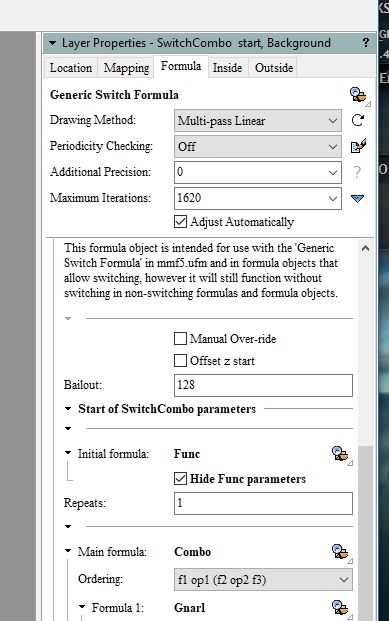Open browse icon for Main formula Combo
This screenshot has height=621, width=389.
click(x=340, y=552)
